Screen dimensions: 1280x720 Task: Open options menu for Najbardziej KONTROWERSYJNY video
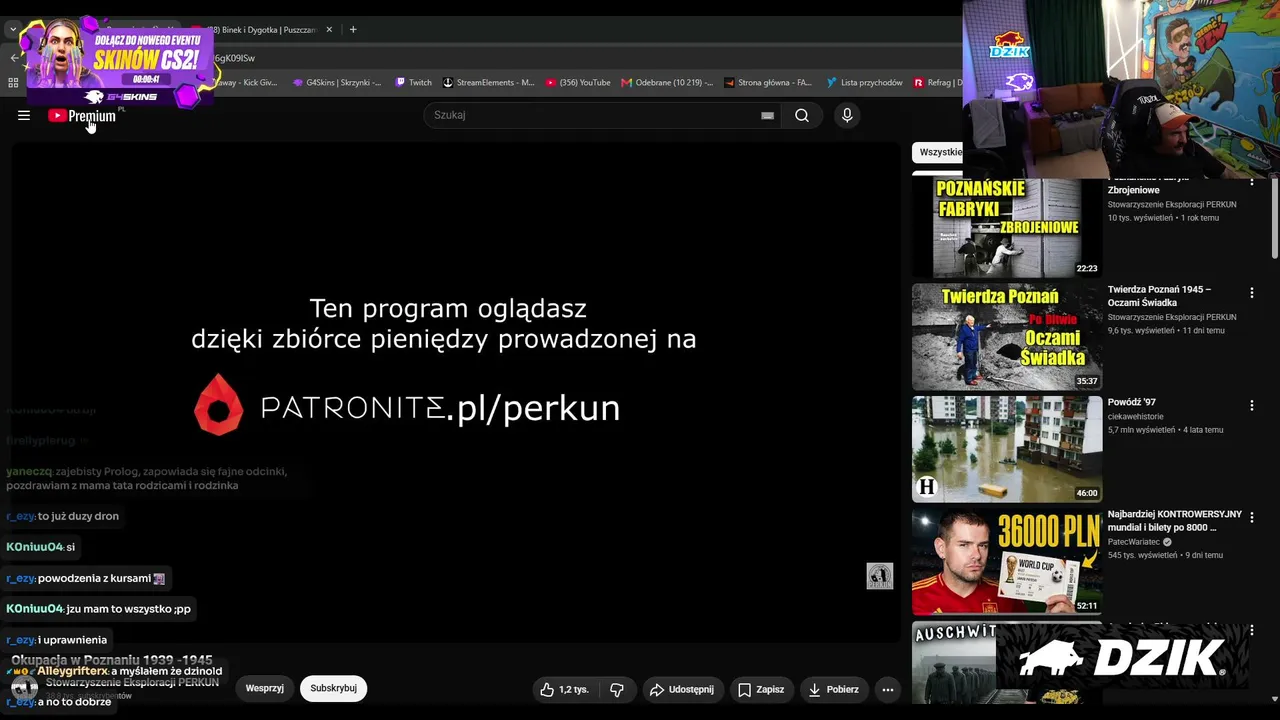tap(1251, 518)
